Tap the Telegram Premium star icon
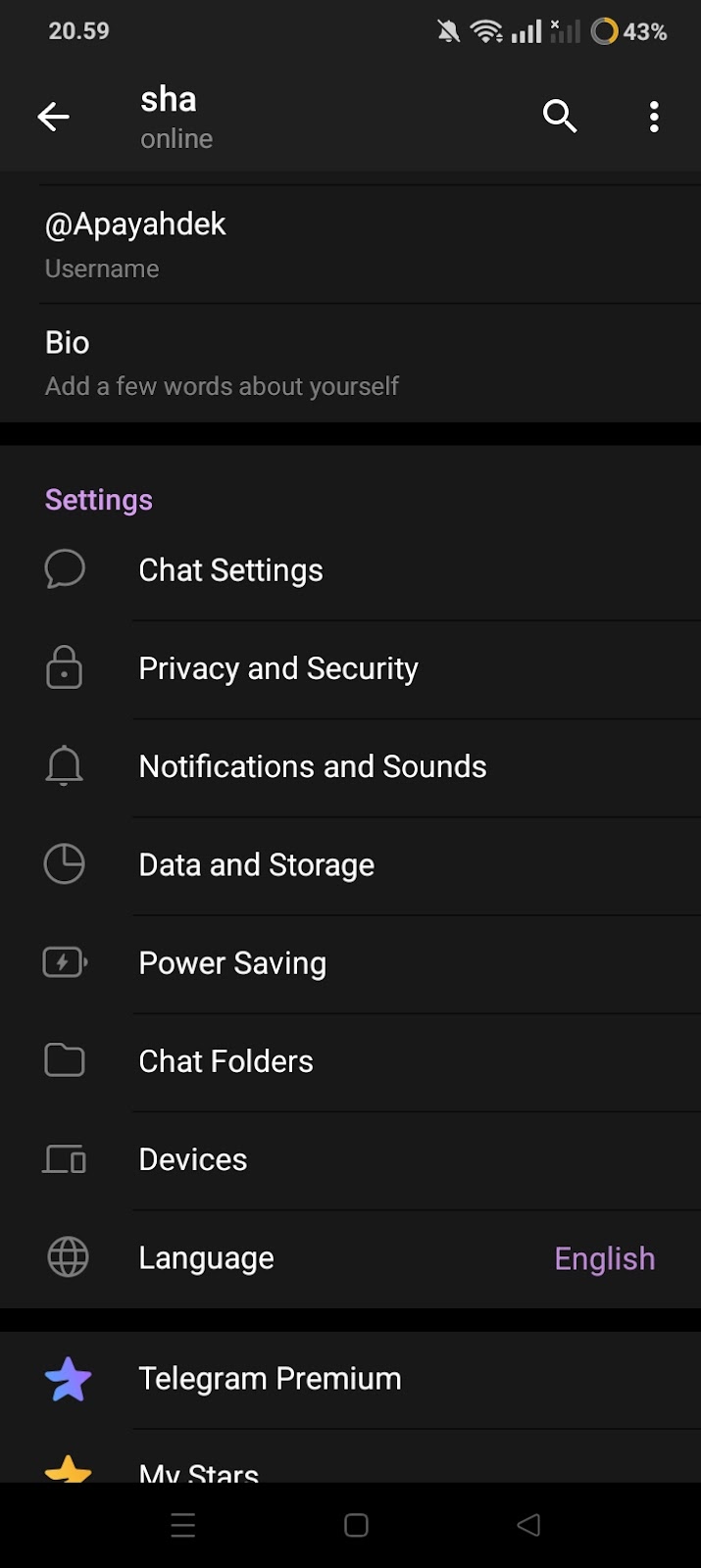Image resolution: width=701 pixels, height=1568 pixels. coord(68,1379)
